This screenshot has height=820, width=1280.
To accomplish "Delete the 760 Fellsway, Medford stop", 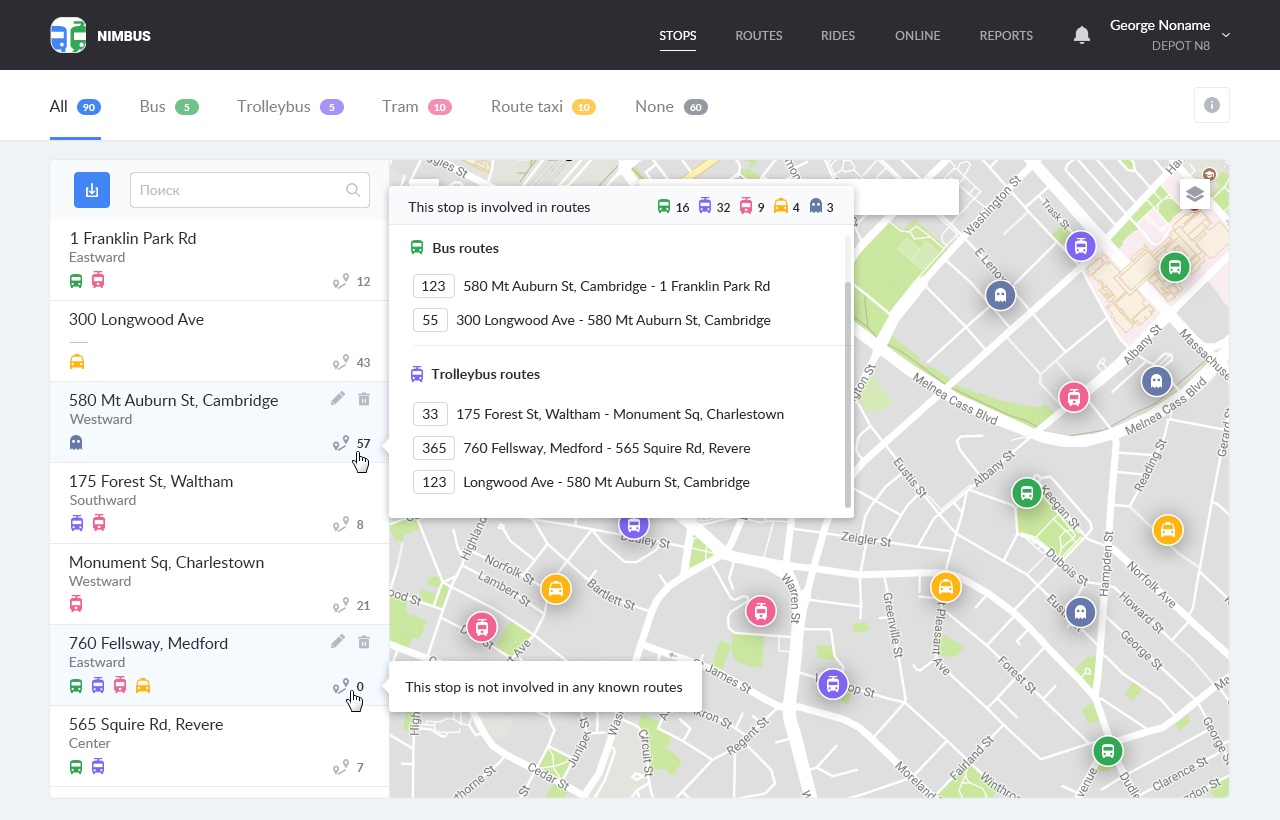I will [364, 642].
